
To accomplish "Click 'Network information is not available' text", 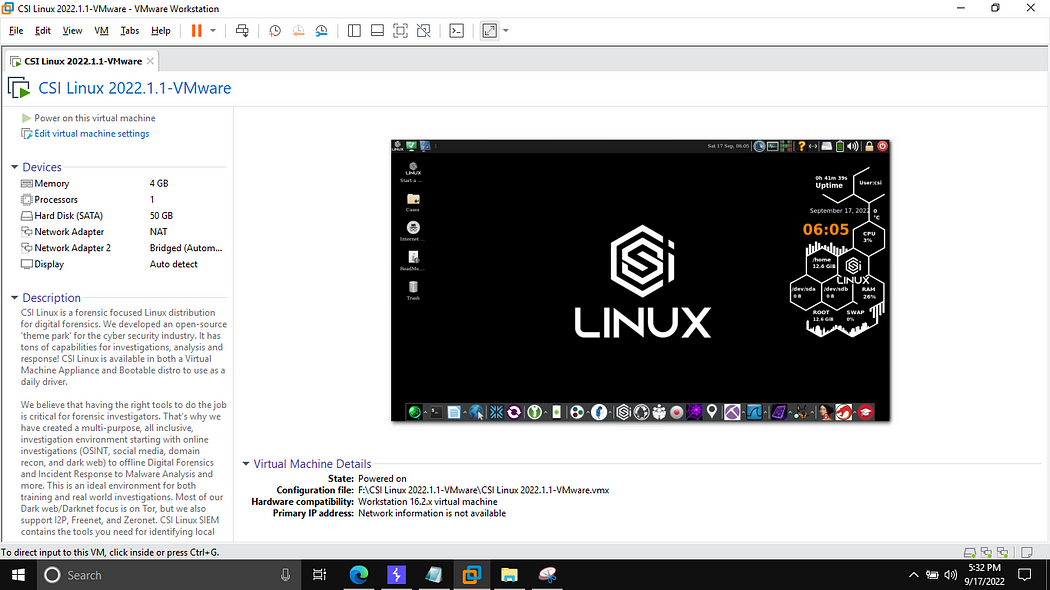I will coord(432,513).
